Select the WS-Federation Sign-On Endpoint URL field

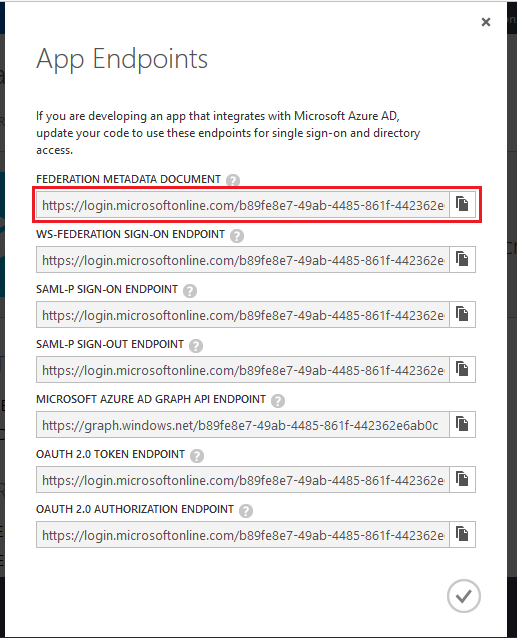pos(243,260)
